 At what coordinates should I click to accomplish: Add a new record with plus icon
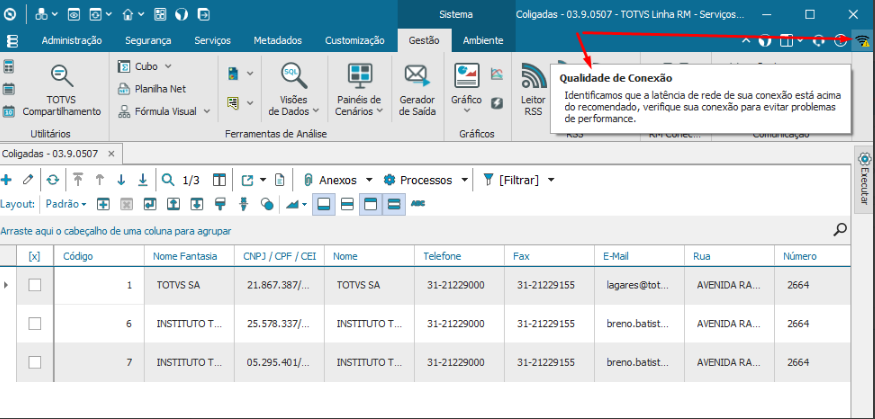(7, 180)
